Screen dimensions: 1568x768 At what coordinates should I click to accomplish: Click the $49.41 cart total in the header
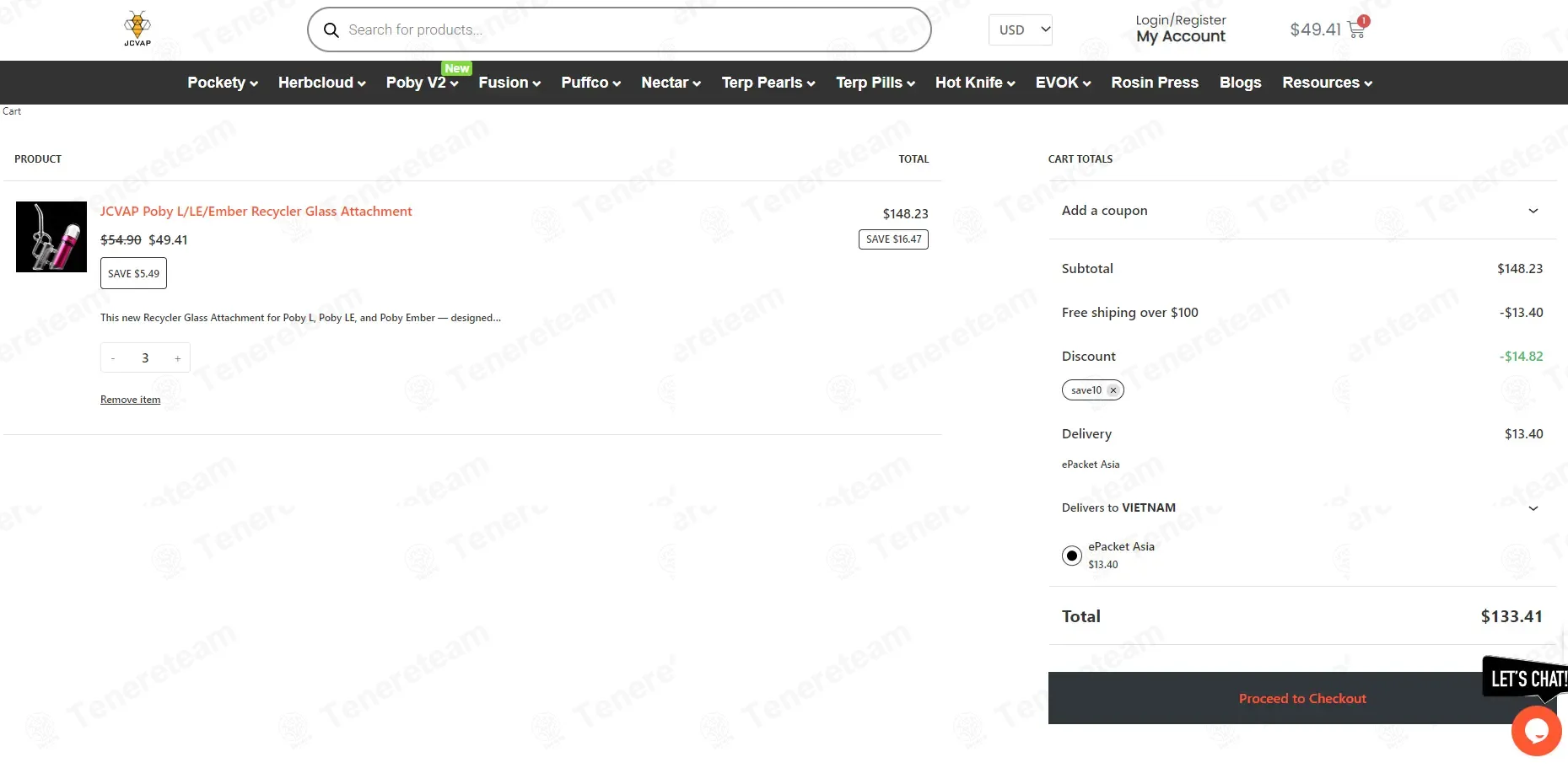pos(1315,30)
